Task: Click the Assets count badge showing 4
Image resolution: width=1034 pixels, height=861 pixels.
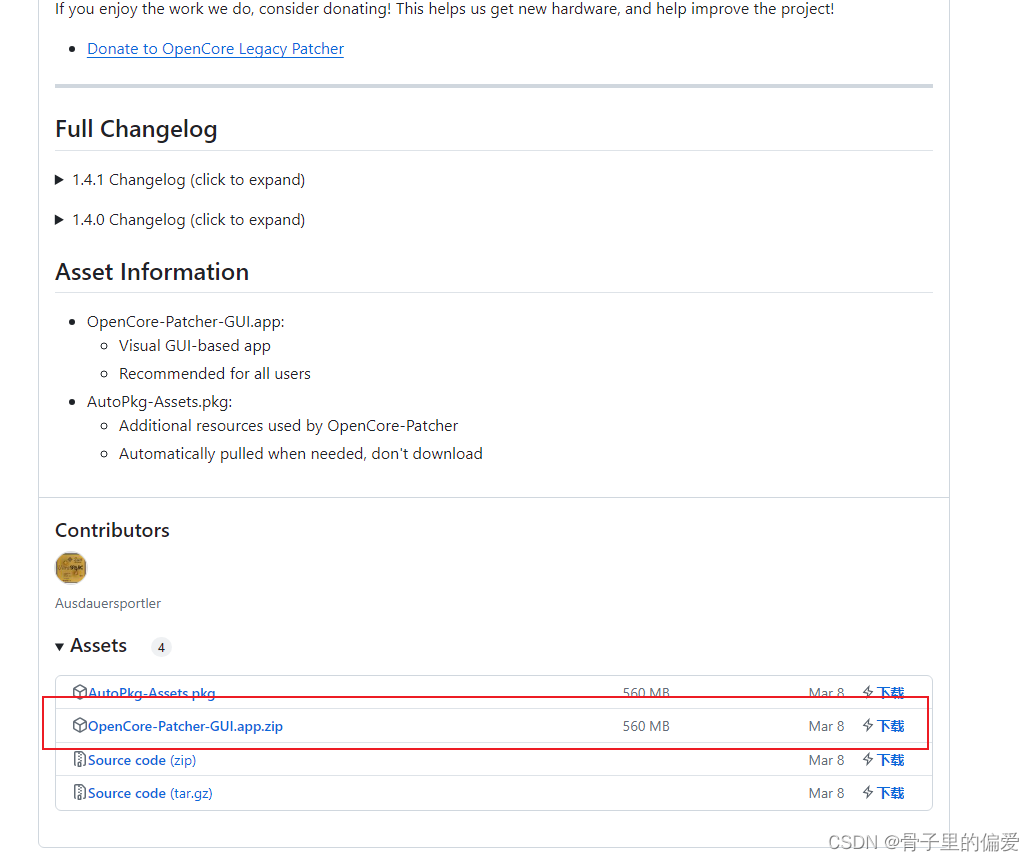Action: click(x=161, y=647)
